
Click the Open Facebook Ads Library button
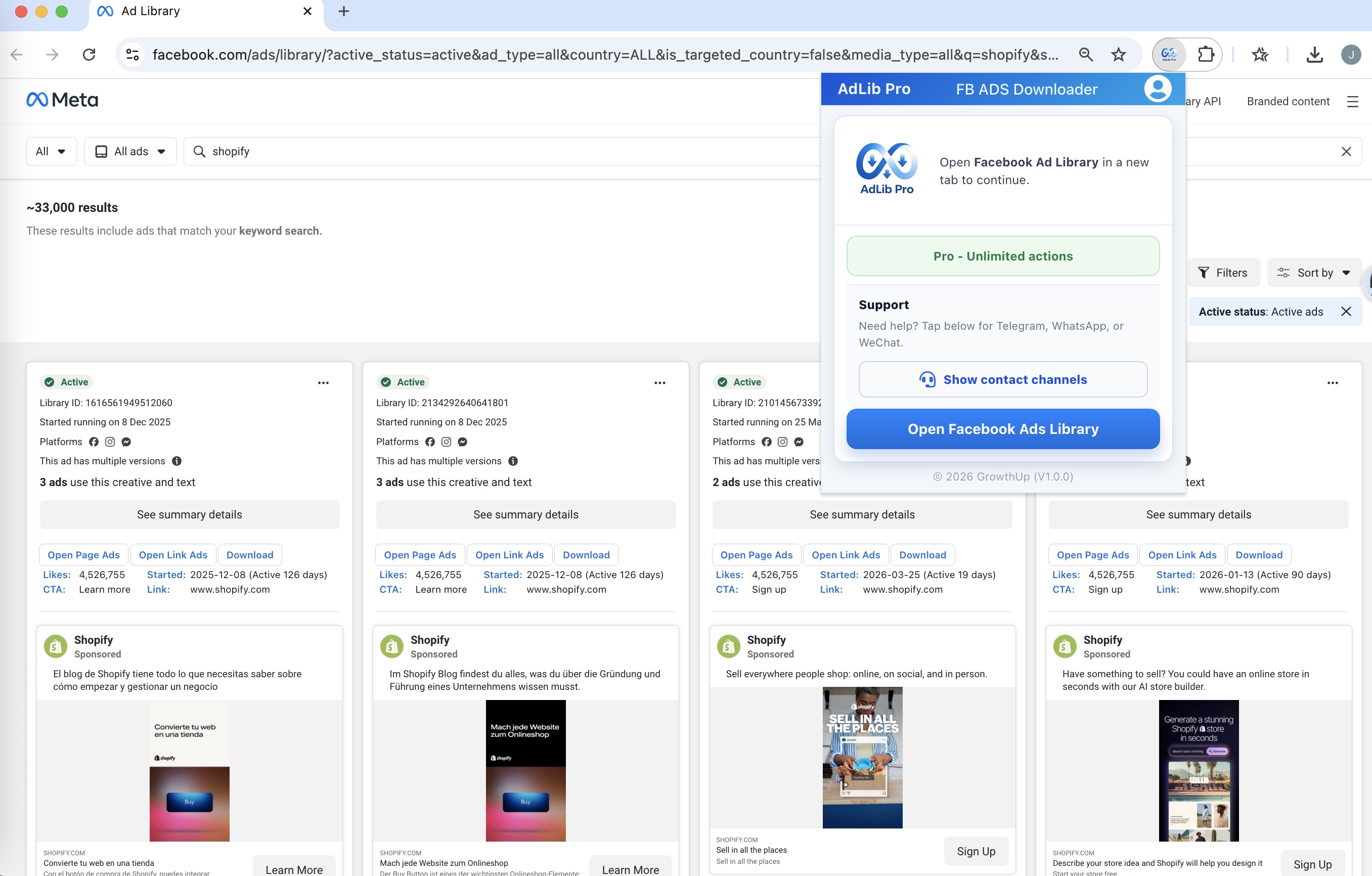pos(1003,429)
